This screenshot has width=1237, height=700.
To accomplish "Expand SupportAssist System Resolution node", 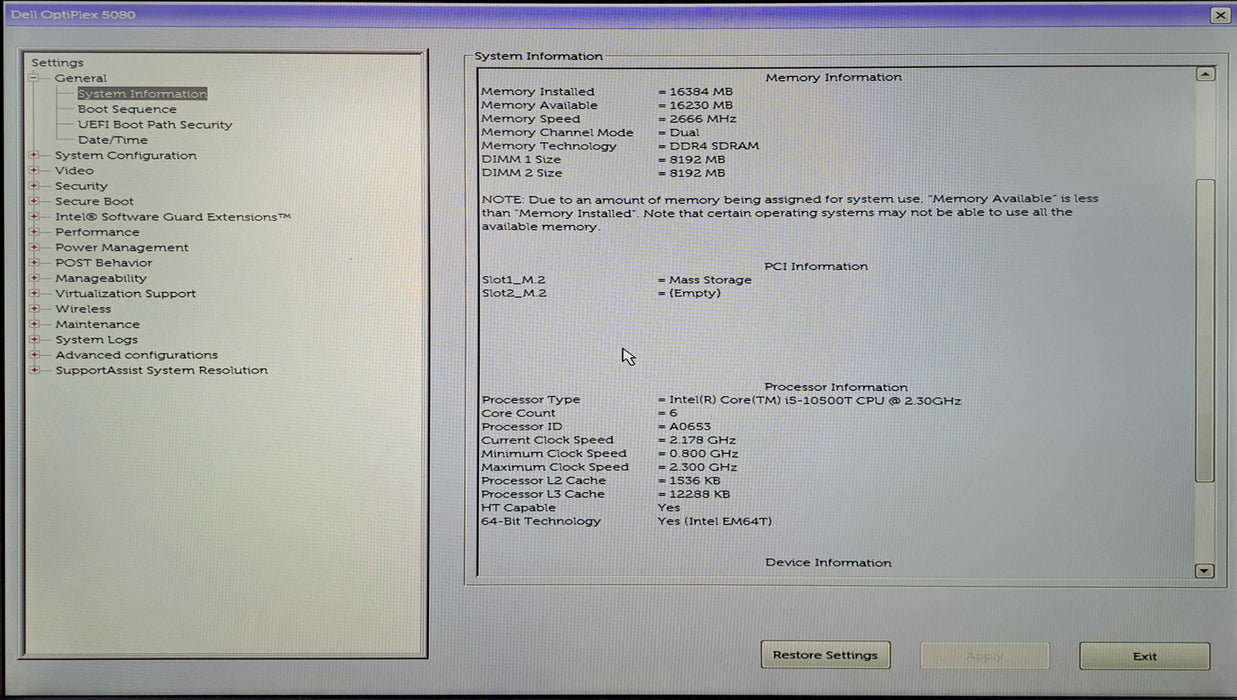I will pyautogui.click(x=34, y=370).
